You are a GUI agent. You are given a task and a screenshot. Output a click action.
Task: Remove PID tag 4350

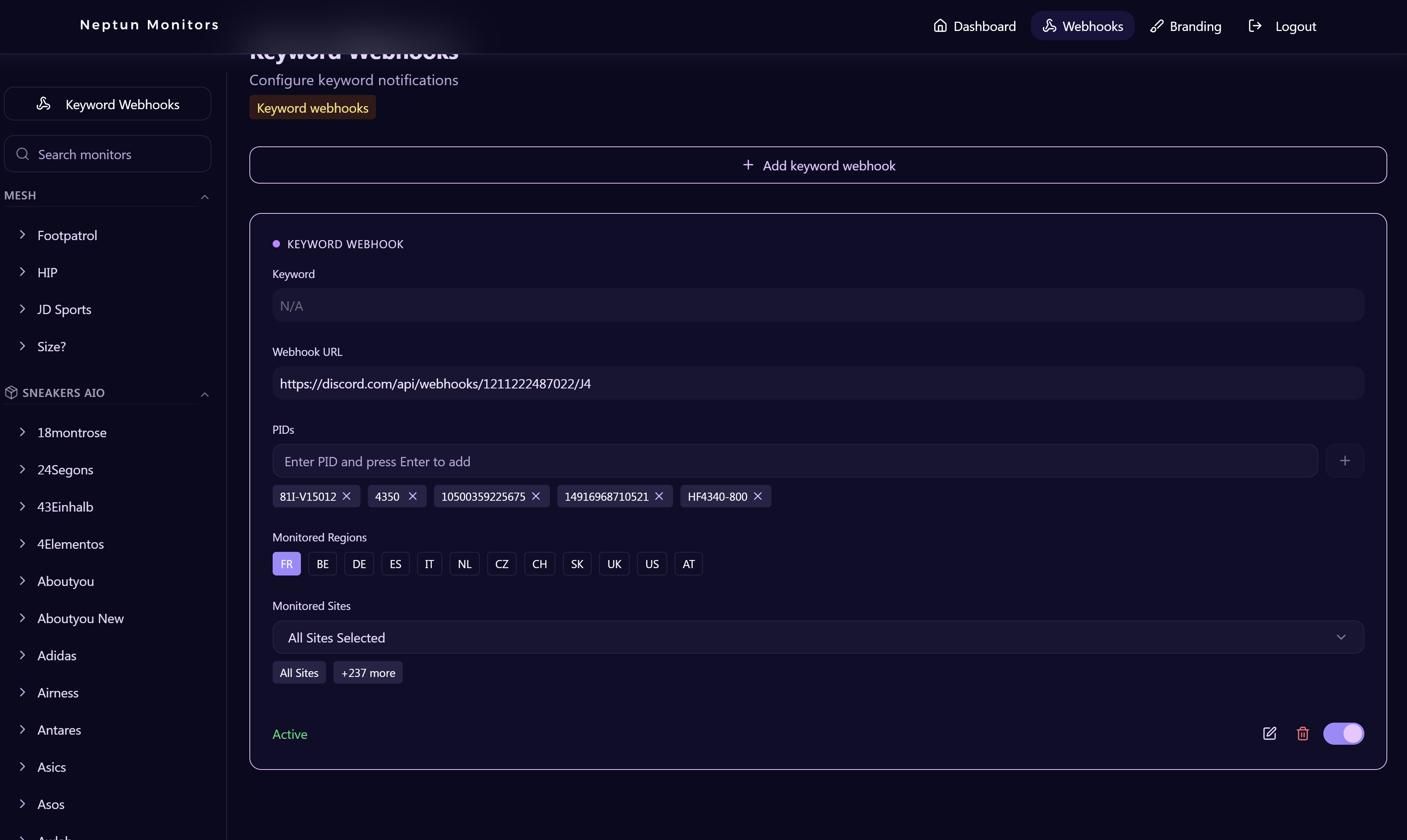[x=412, y=496]
